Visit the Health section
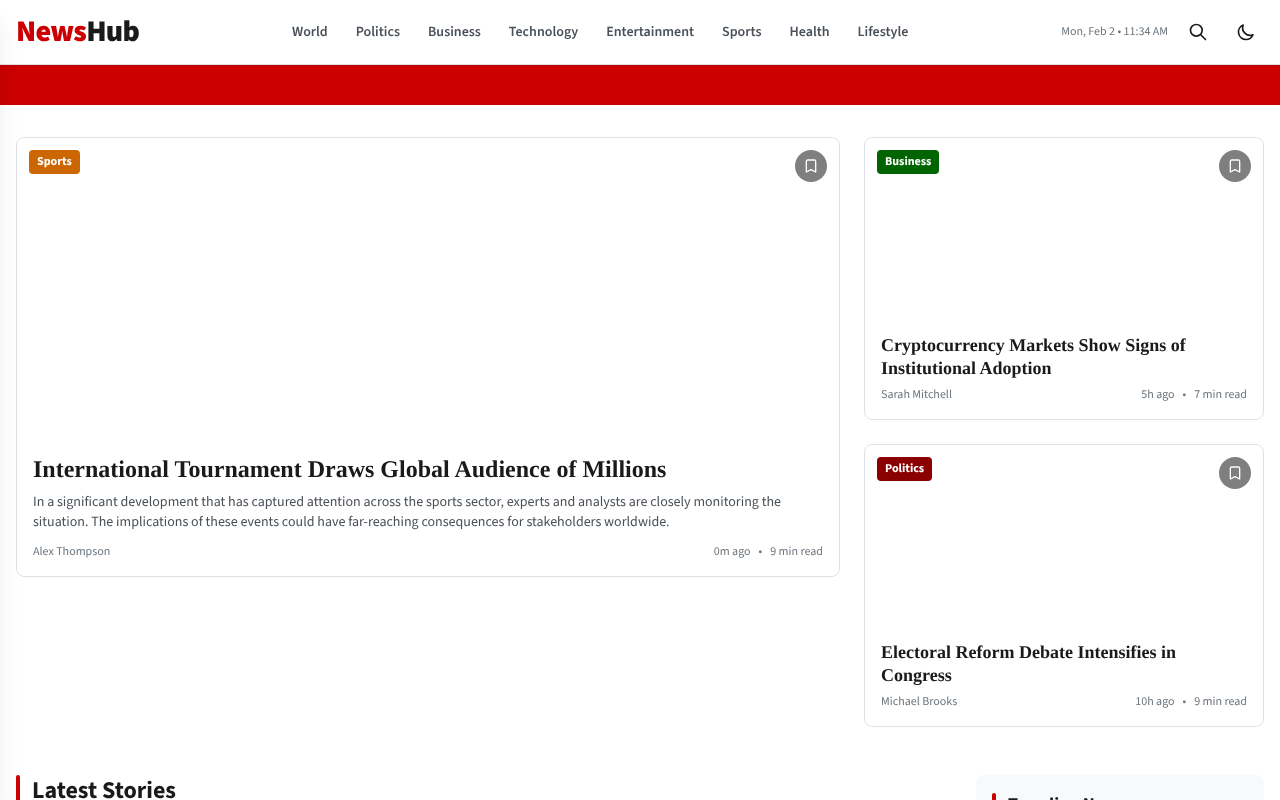 [809, 32]
